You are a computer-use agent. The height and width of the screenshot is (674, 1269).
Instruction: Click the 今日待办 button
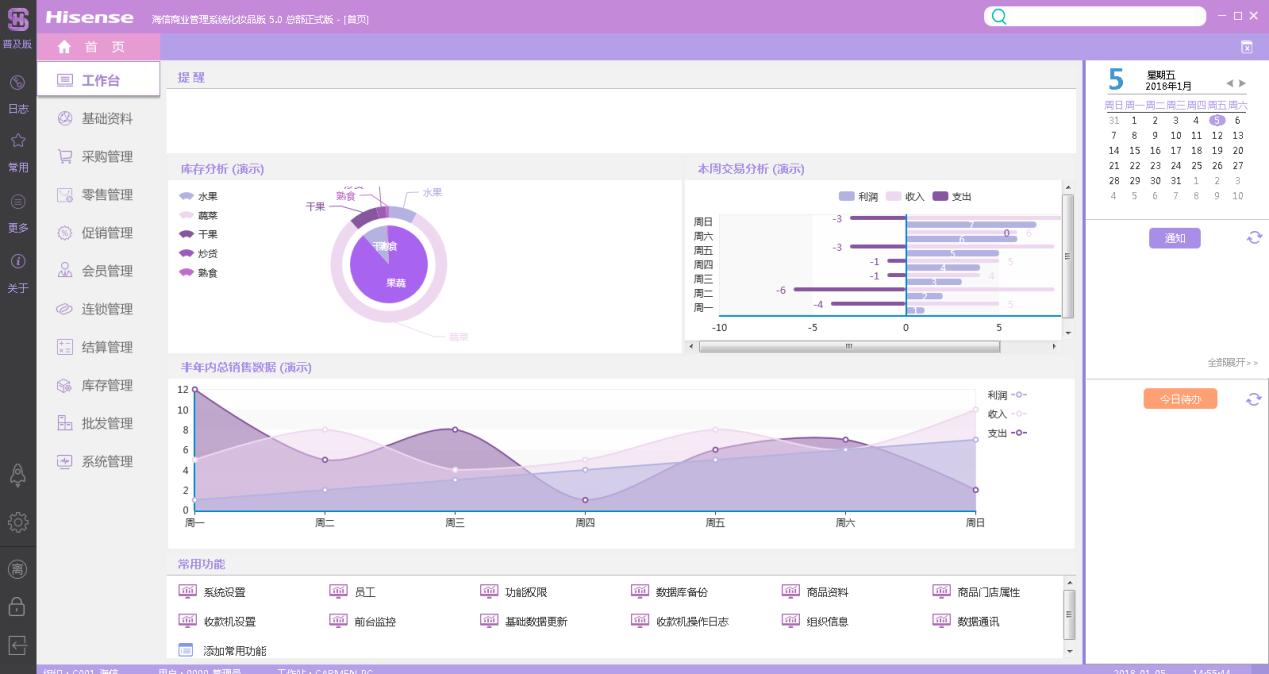[x=1180, y=399]
